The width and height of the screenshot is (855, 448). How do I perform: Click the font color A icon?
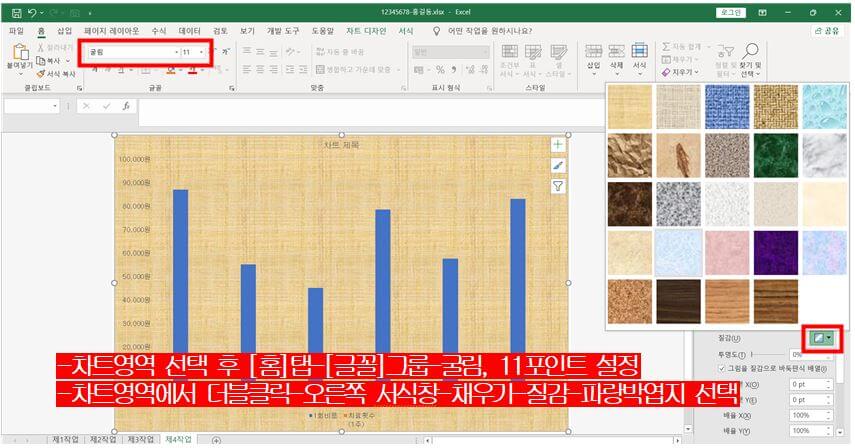pyautogui.click(x=192, y=70)
